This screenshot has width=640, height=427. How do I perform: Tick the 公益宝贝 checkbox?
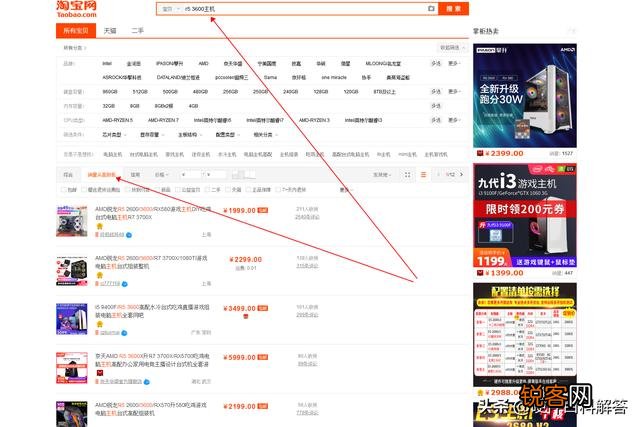point(178,189)
